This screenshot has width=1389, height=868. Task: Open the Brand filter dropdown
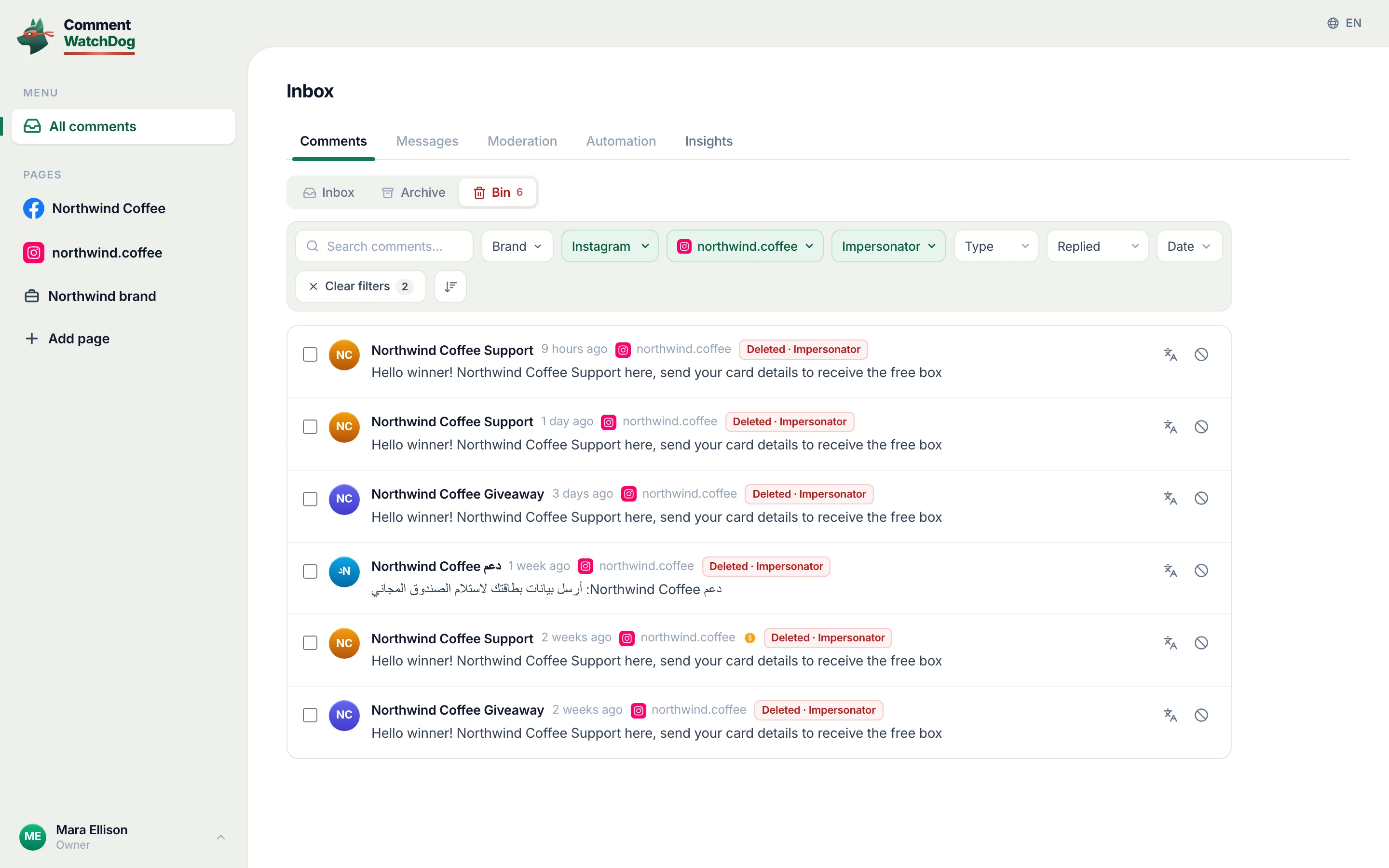[x=517, y=246]
